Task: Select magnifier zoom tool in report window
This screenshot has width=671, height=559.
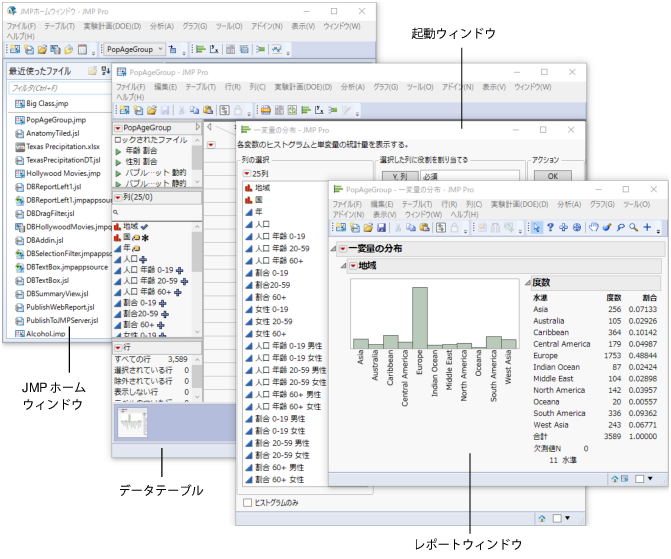Action: [633, 227]
